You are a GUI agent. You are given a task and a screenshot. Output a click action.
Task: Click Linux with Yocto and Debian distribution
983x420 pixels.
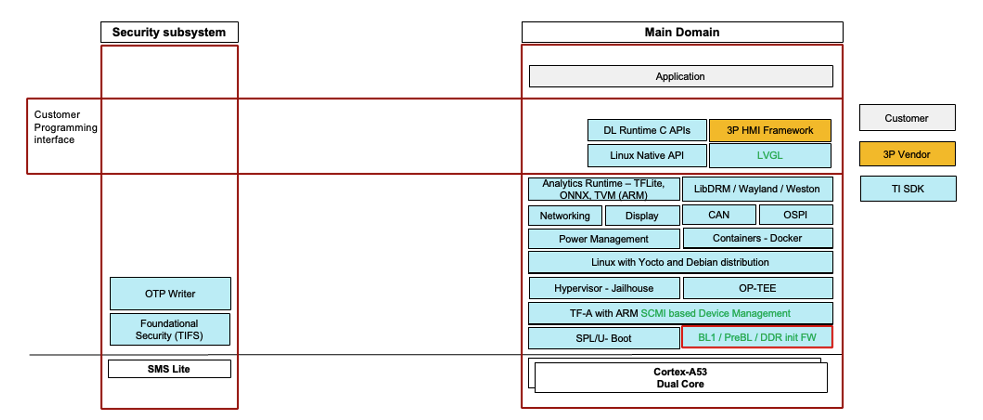click(680, 262)
